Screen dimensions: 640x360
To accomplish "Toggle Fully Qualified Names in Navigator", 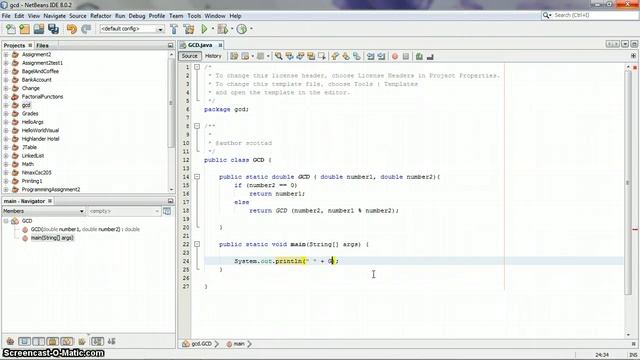I will [82, 341].
